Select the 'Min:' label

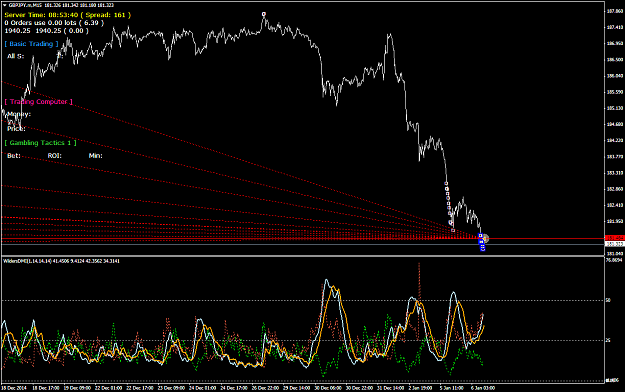96,156
